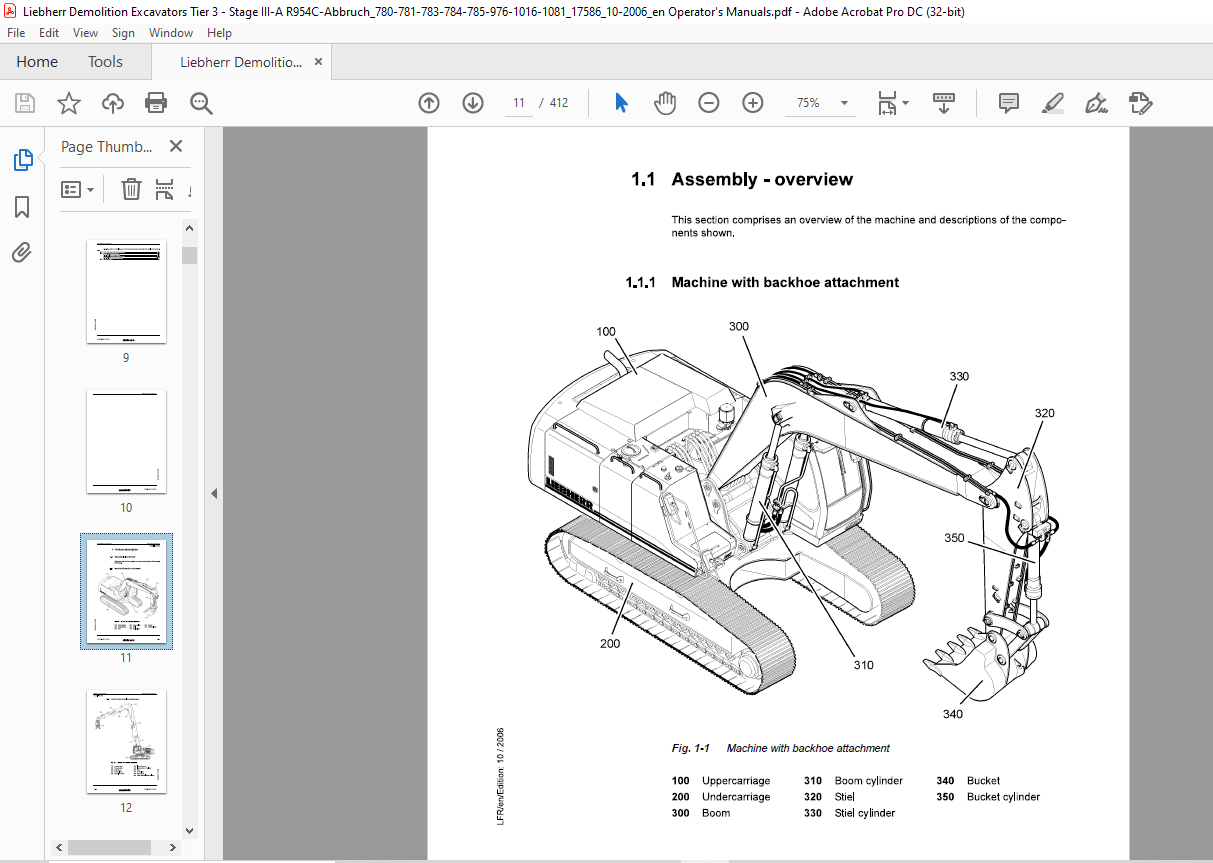Open the Help menu
This screenshot has height=863, width=1213.
pos(218,33)
